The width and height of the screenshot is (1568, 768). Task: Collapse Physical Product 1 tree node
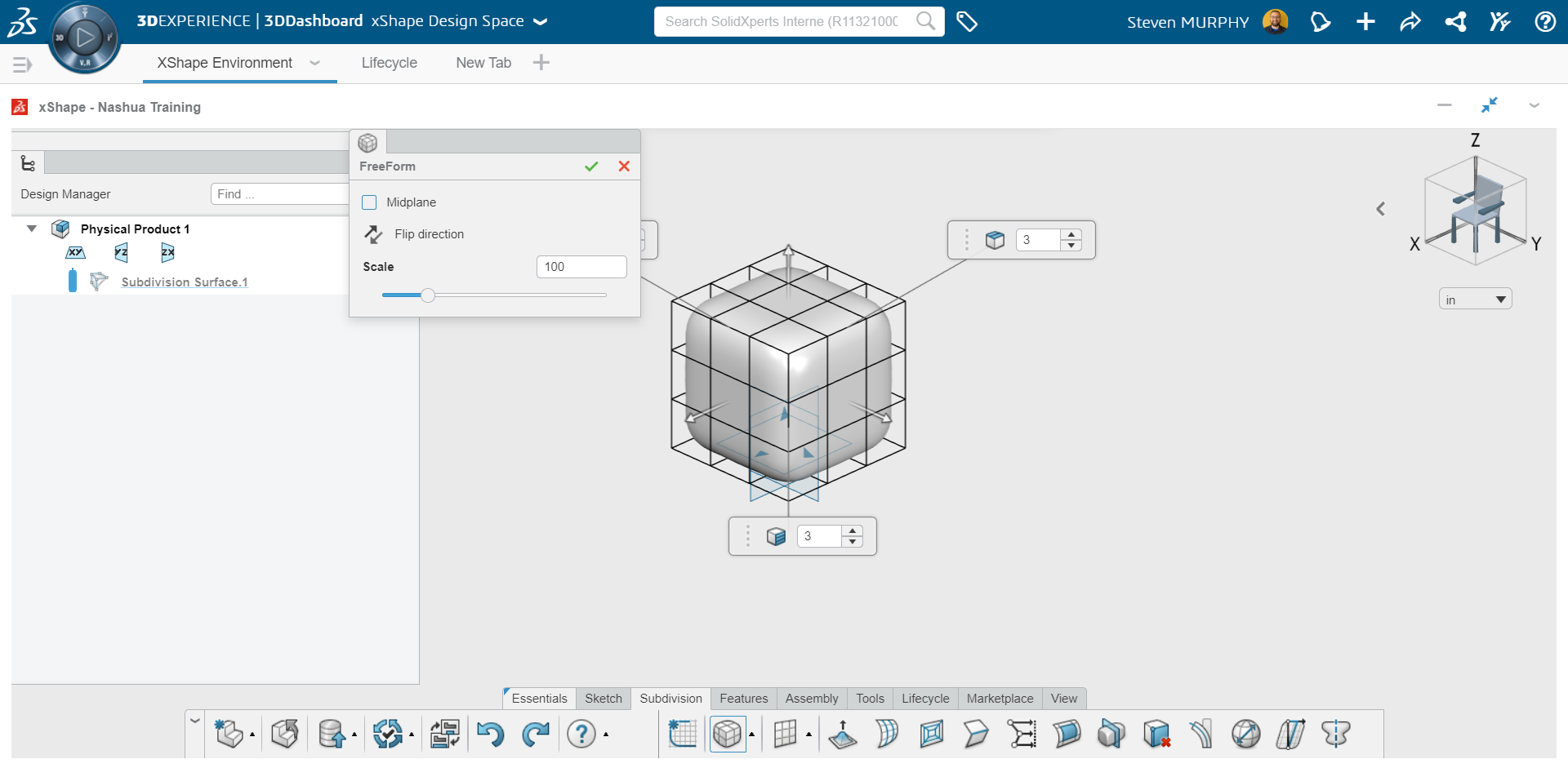click(x=32, y=229)
